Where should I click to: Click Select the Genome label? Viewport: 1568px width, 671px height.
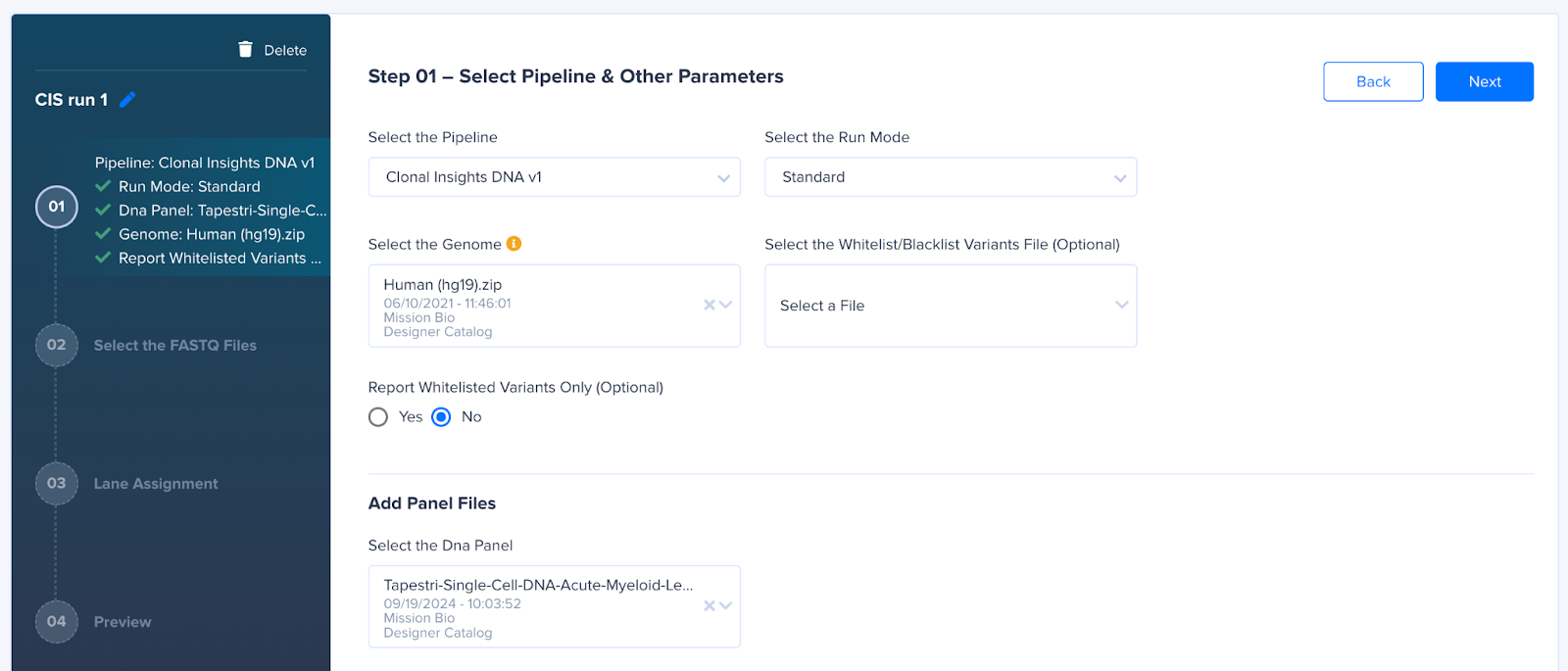coord(435,244)
